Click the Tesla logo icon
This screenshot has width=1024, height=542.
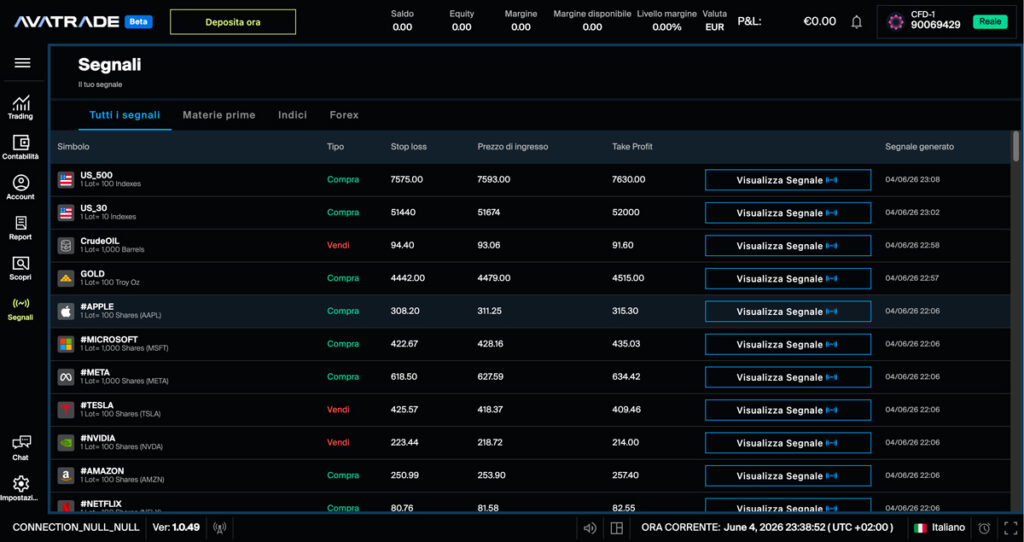point(65,410)
